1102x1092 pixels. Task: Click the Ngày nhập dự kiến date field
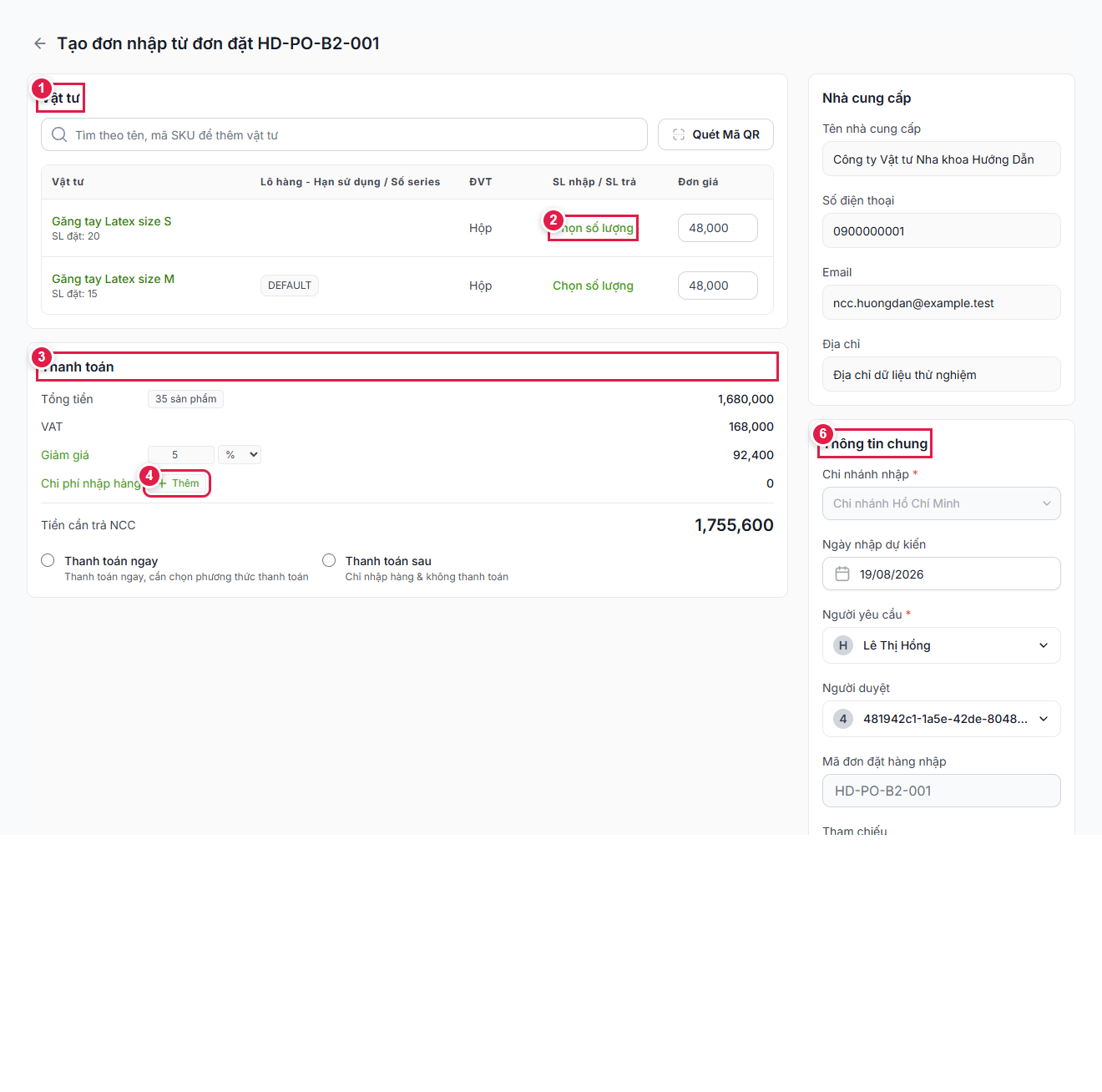coord(942,574)
